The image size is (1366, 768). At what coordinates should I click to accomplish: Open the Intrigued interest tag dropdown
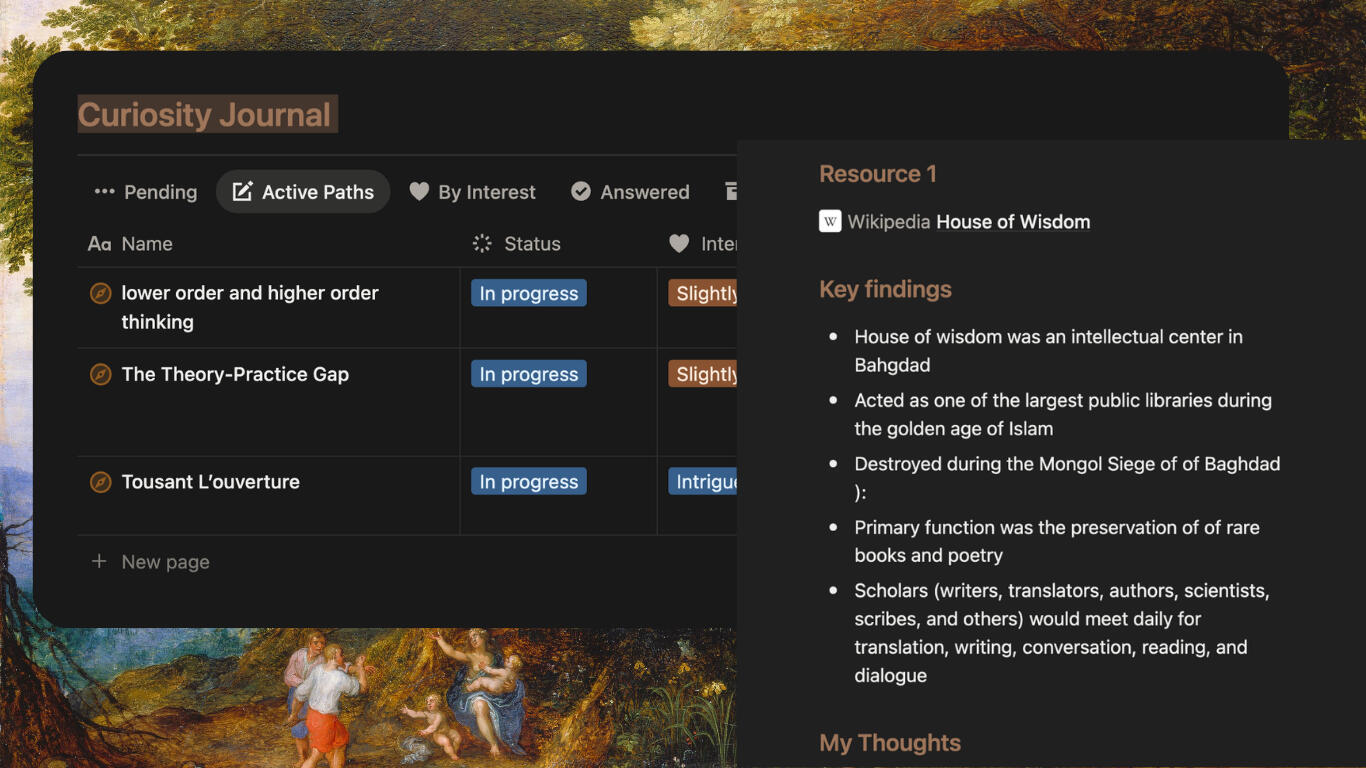pos(703,482)
